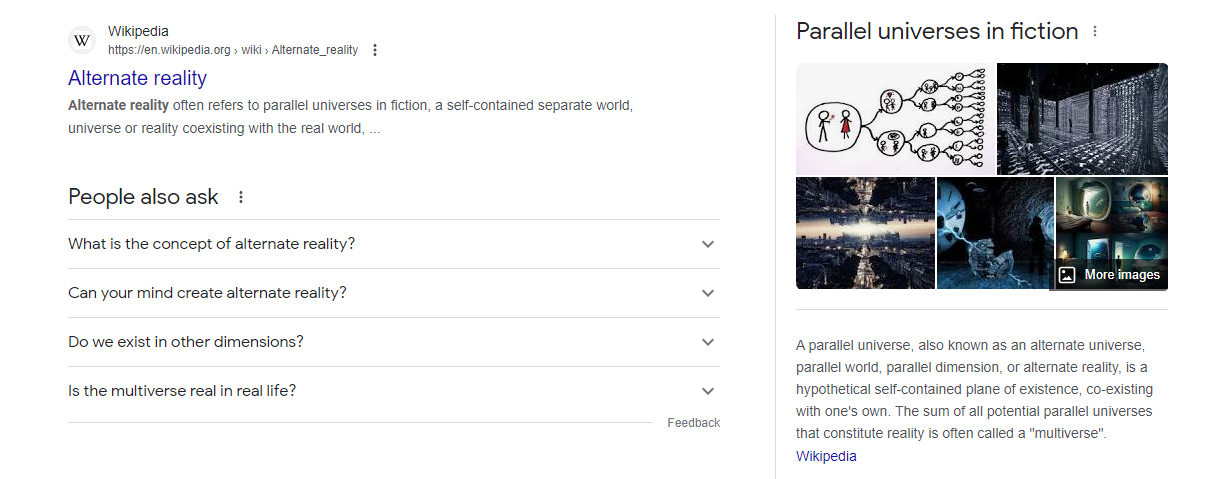Click the More images button
The image size is (1223, 479).
pyautogui.click(x=1110, y=275)
